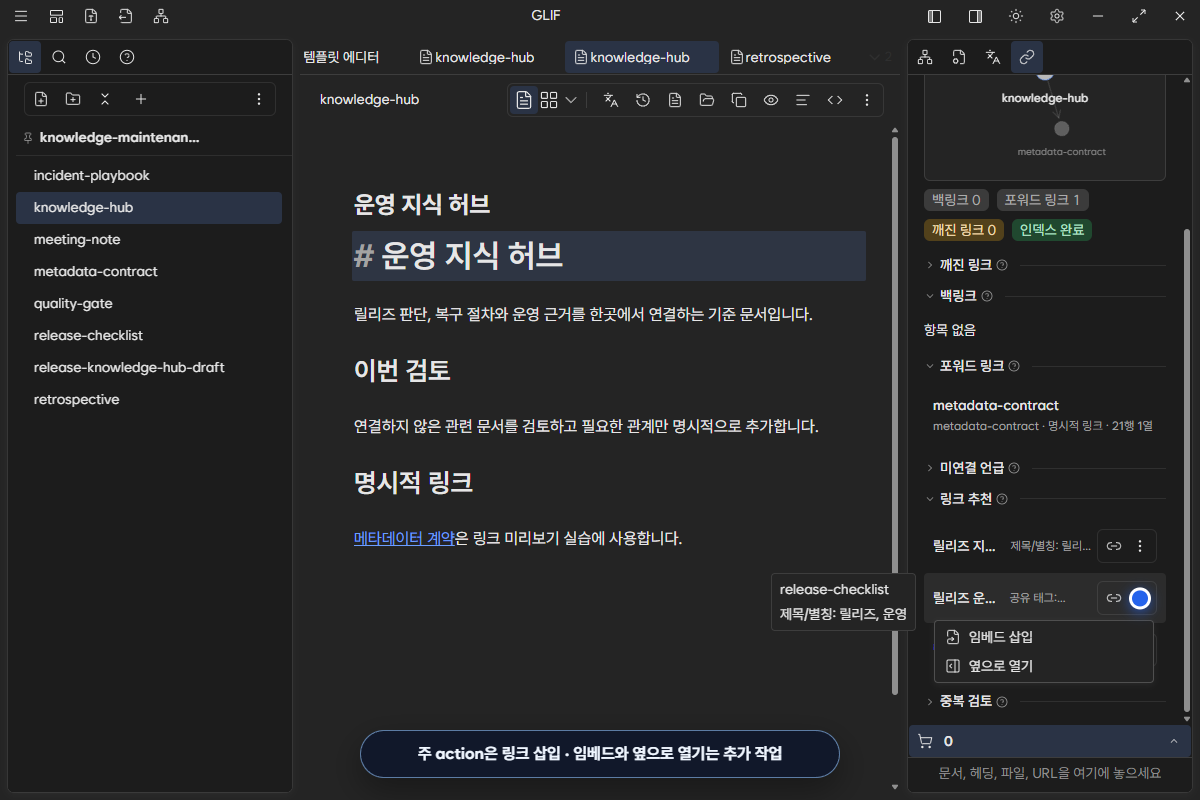Select the active second knowledge-hub tab
This screenshot has width=1200, height=800.
point(641,57)
